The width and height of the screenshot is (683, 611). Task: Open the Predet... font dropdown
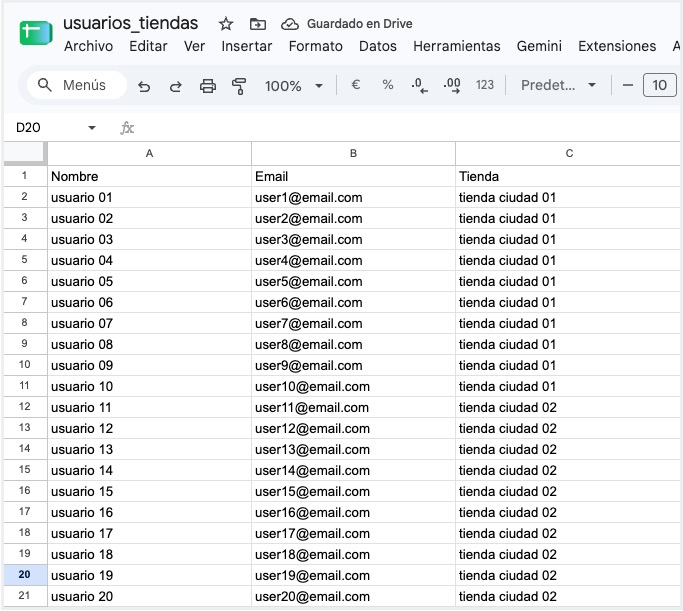click(x=558, y=85)
